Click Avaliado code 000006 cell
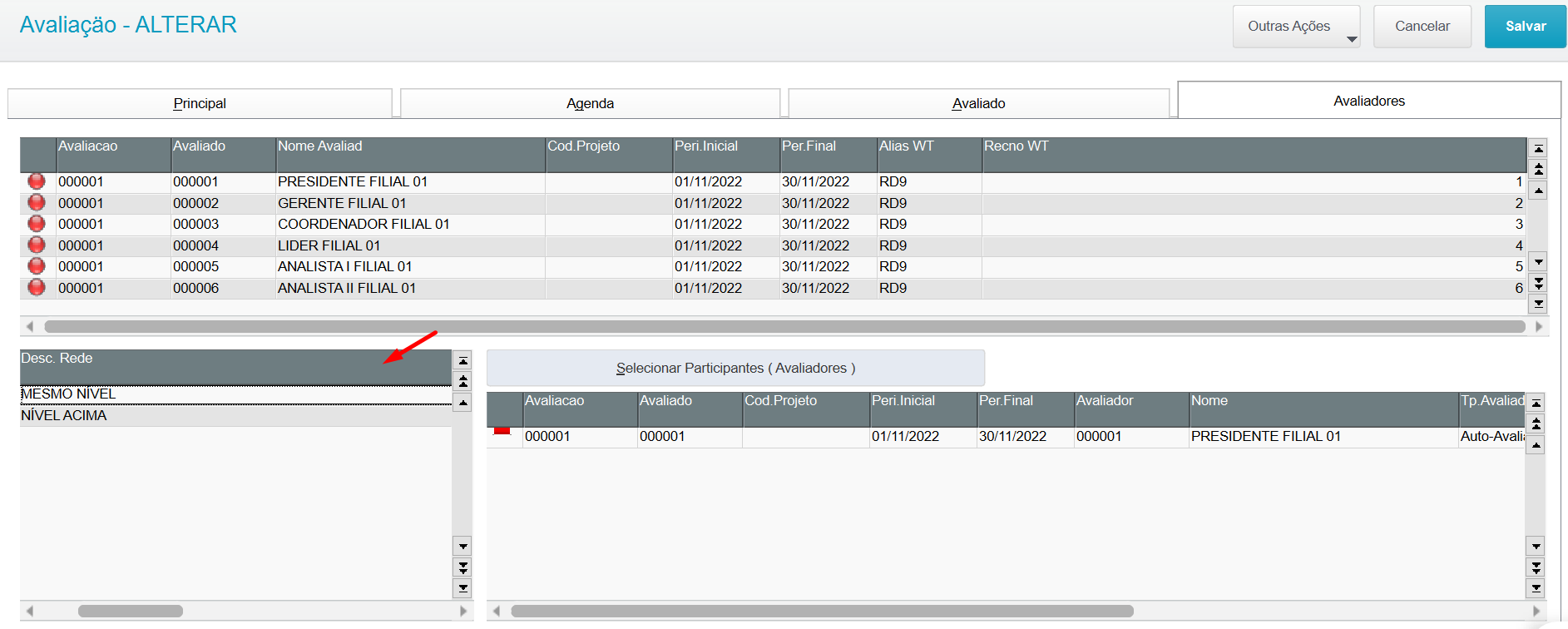This screenshot has width=1568, height=629. tap(223, 288)
